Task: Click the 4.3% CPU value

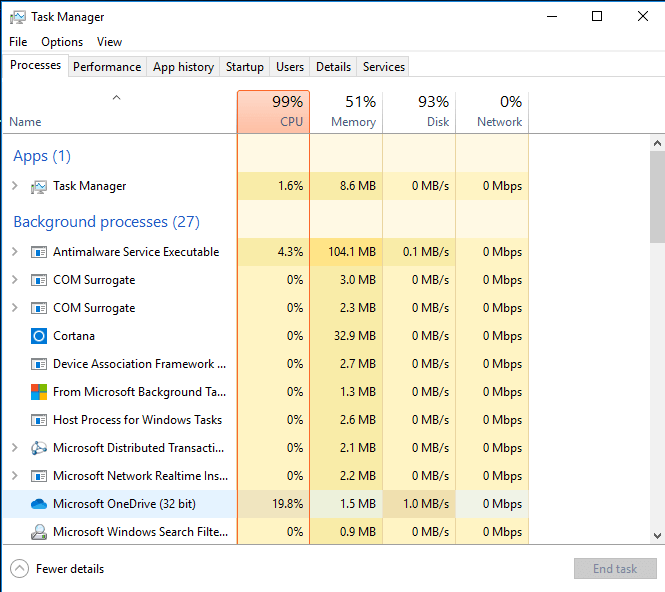Action: (x=291, y=252)
